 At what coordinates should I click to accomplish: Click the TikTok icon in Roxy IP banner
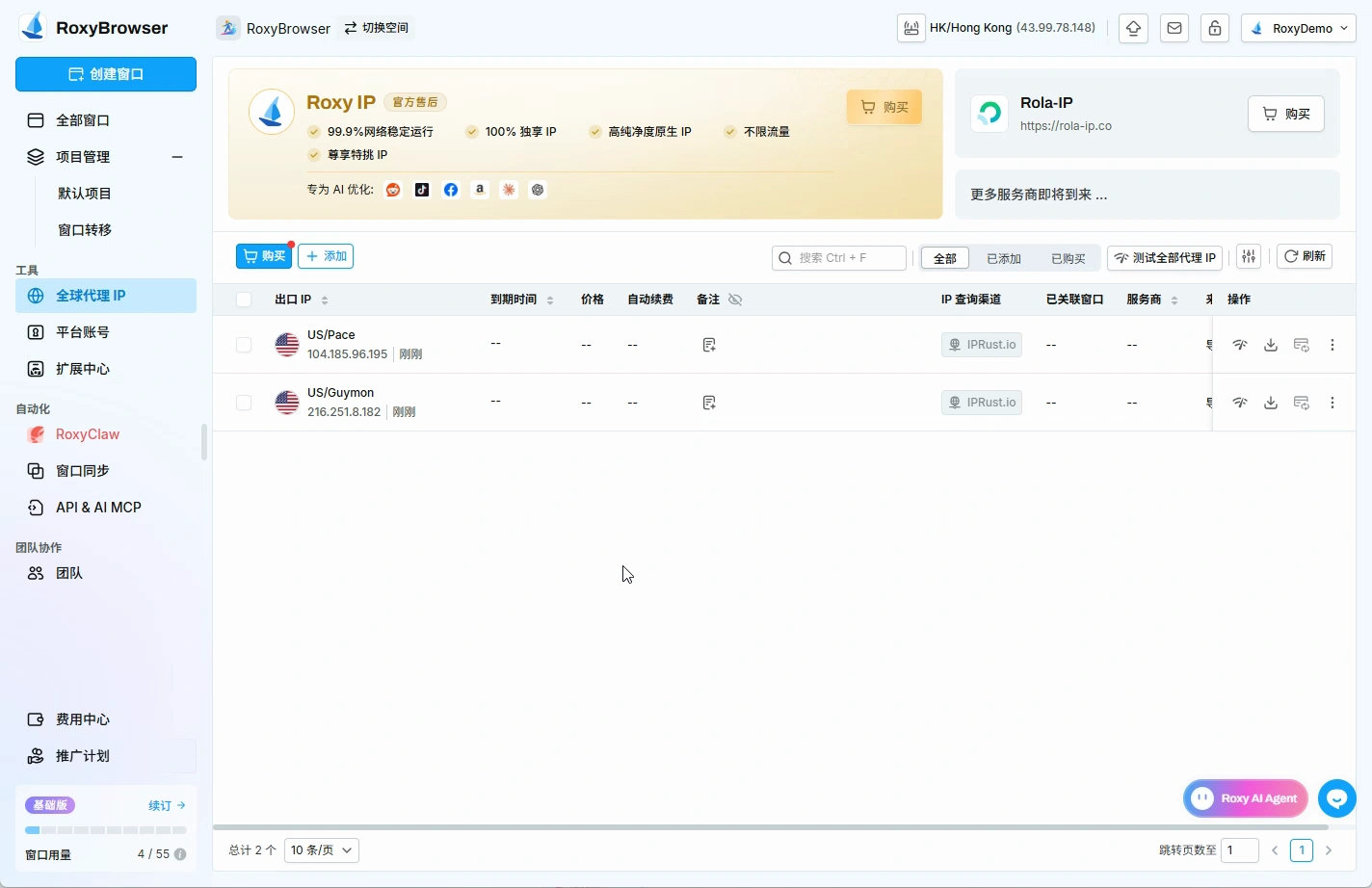tap(422, 190)
